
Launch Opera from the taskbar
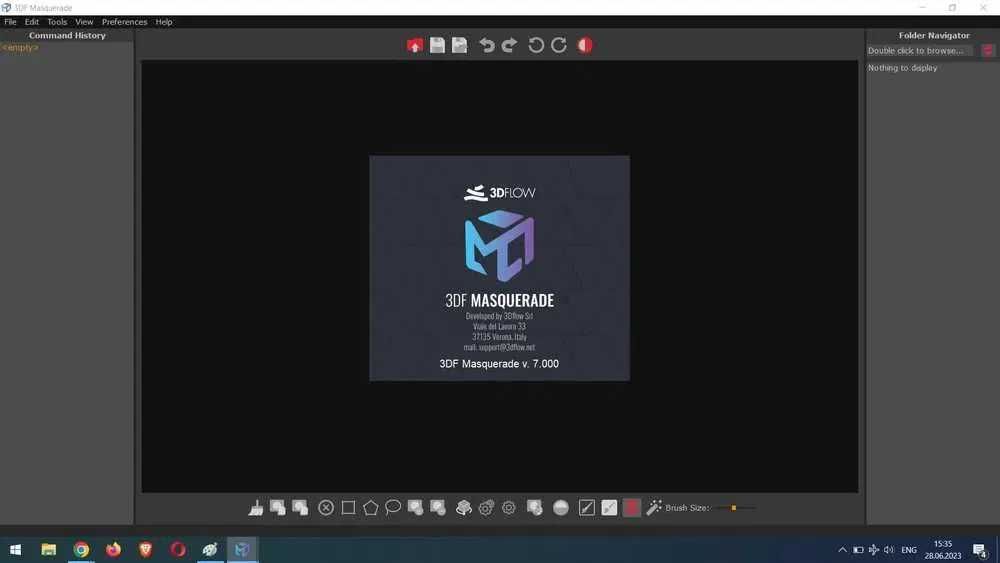[x=178, y=549]
